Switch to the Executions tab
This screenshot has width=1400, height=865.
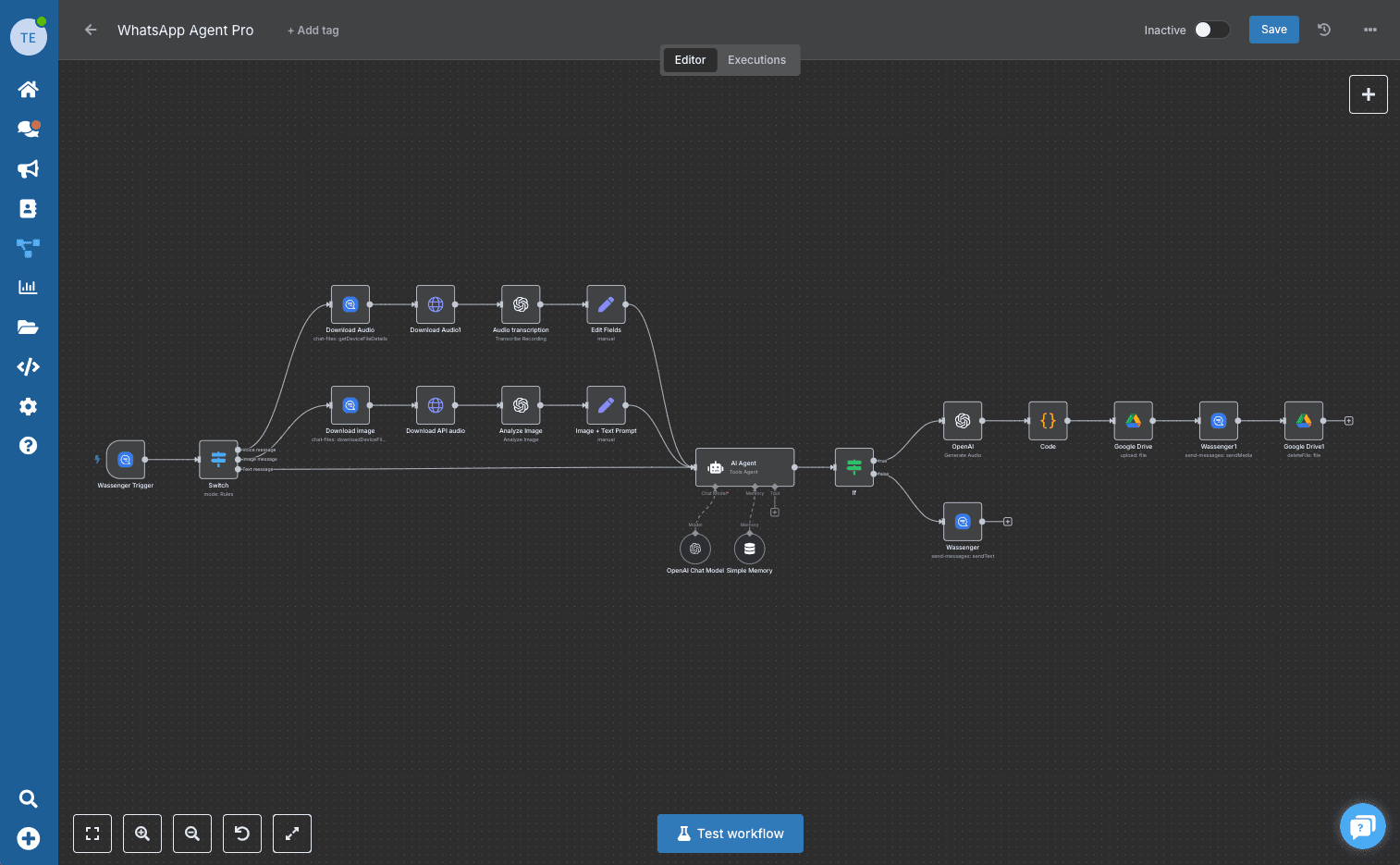pyautogui.click(x=756, y=59)
